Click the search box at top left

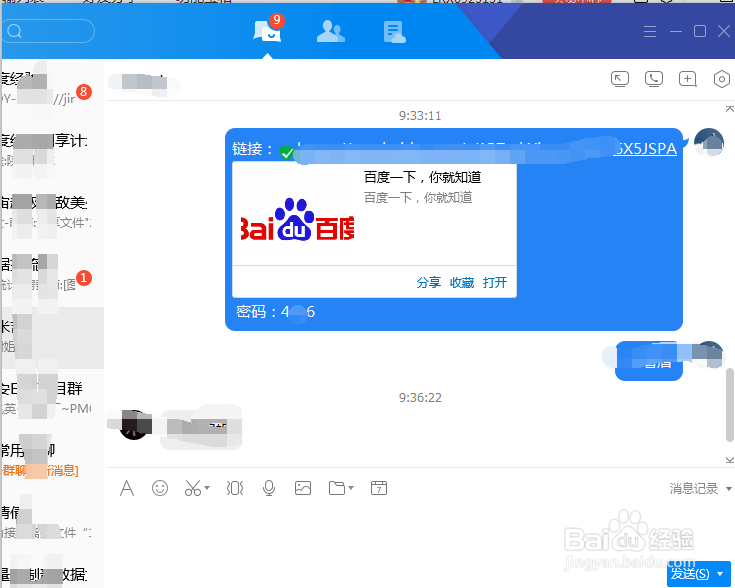[48, 31]
